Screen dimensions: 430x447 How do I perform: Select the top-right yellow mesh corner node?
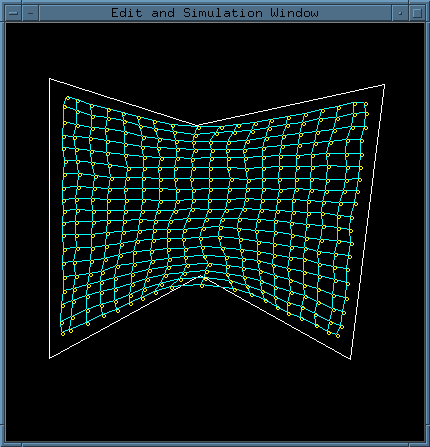click(366, 104)
